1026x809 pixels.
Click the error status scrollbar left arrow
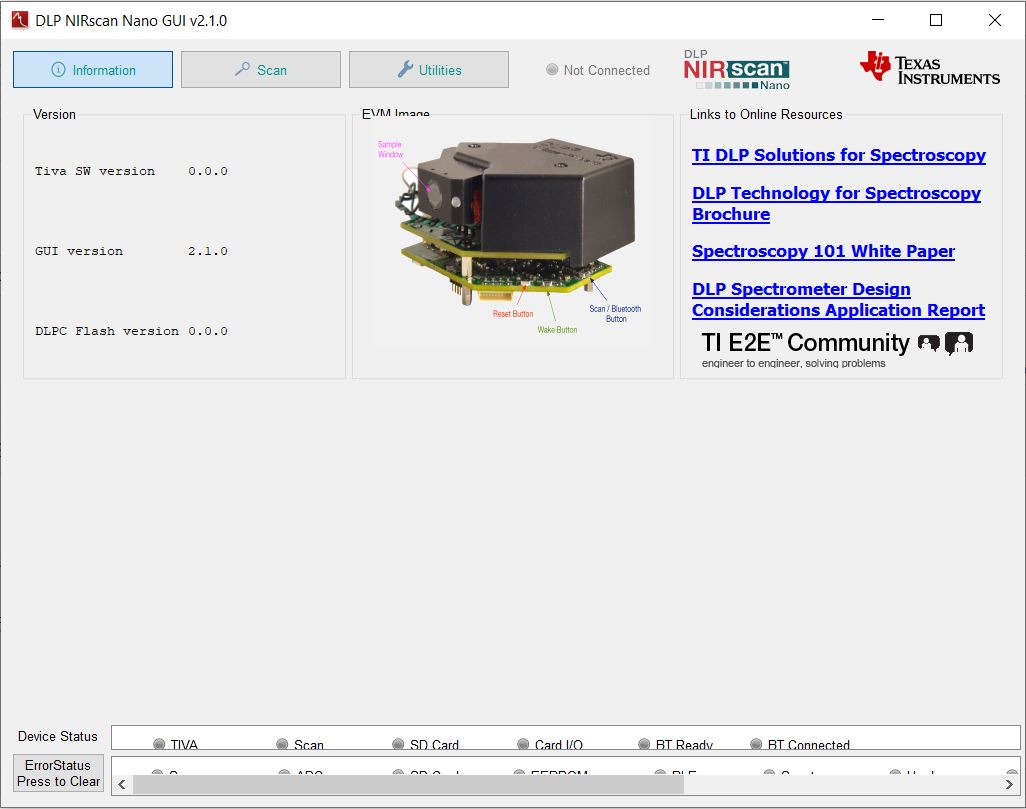click(x=122, y=784)
